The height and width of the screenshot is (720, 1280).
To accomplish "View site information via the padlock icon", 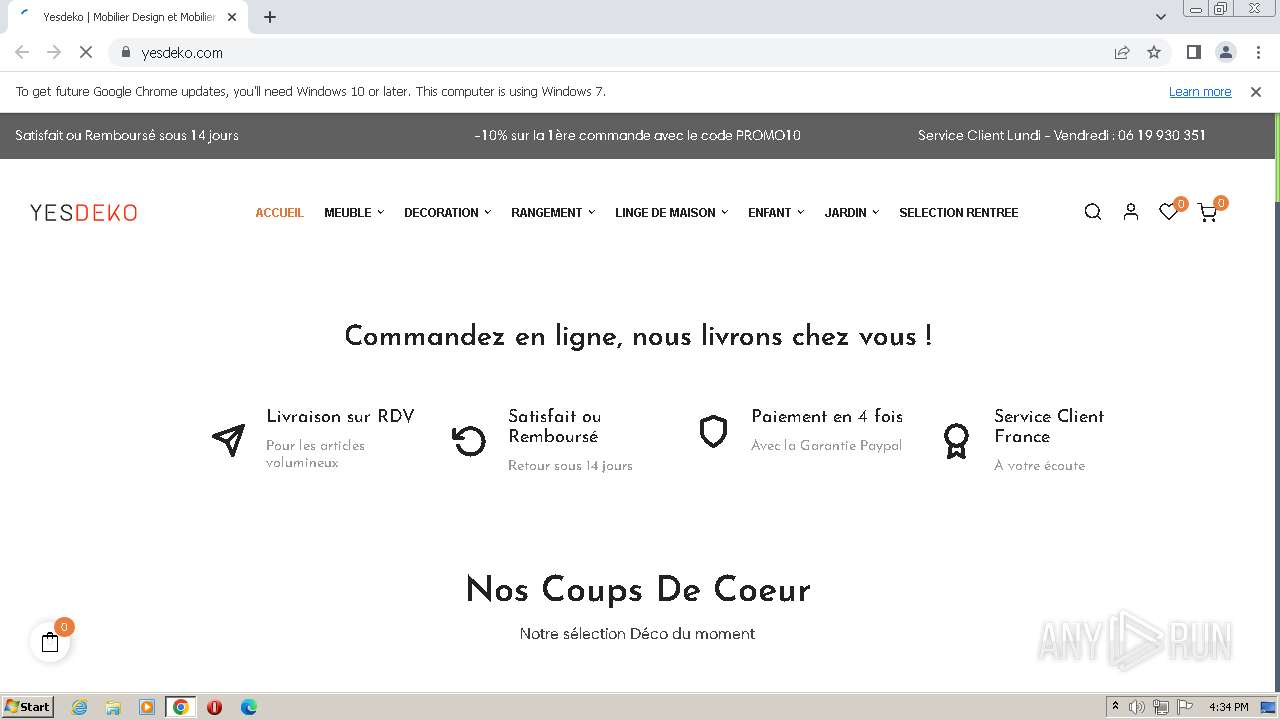I will [x=125, y=52].
